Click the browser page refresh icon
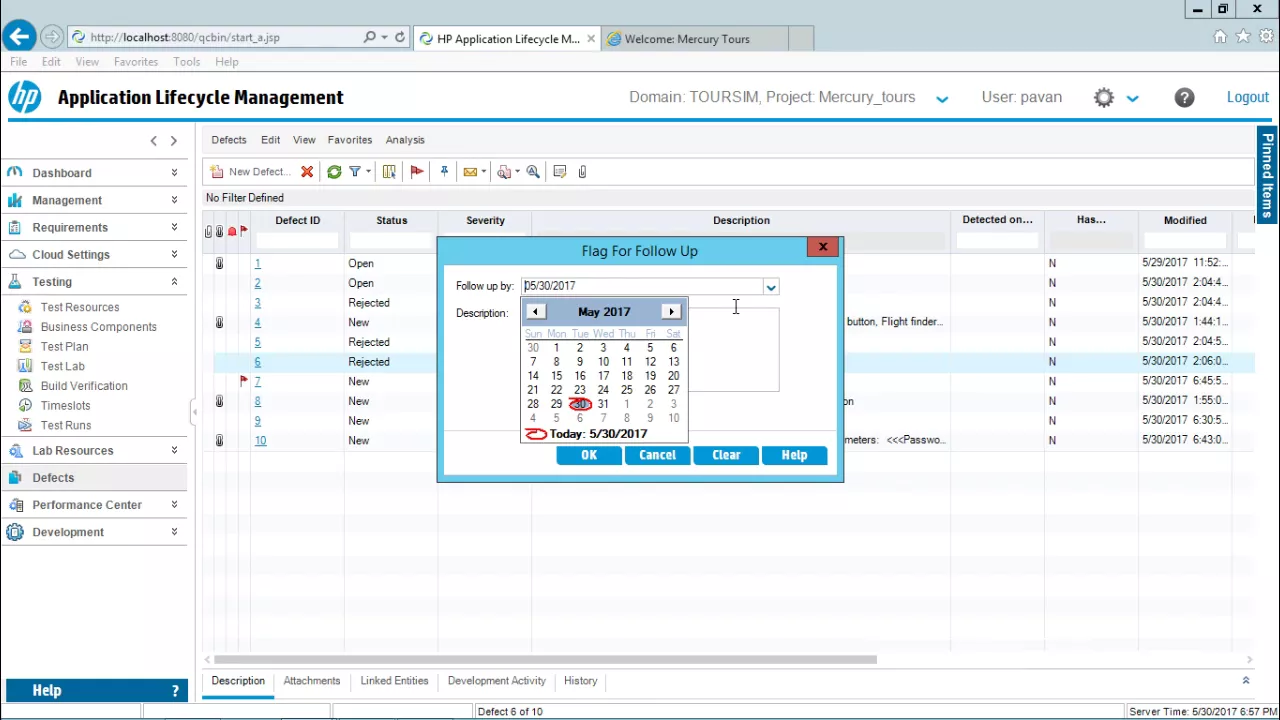Image resolution: width=1280 pixels, height=720 pixels. pyautogui.click(x=400, y=37)
